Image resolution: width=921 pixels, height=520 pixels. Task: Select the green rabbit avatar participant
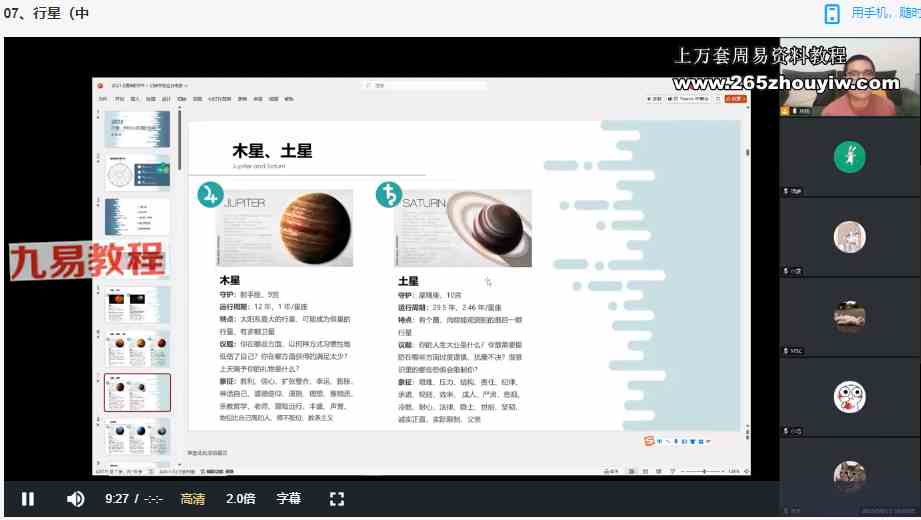pos(849,157)
